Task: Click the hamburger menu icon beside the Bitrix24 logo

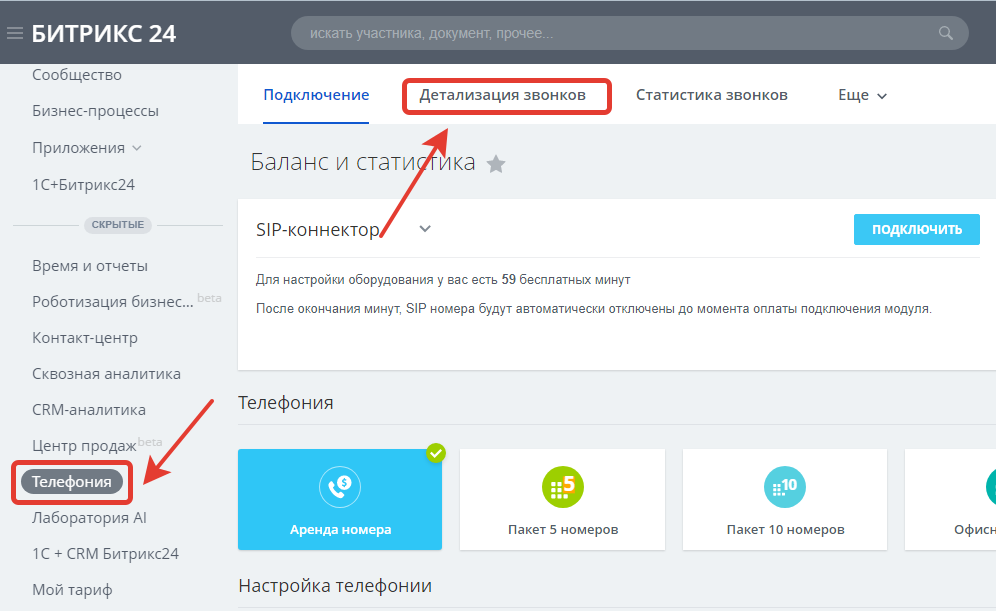Action: pyautogui.click(x=14, y=33)
